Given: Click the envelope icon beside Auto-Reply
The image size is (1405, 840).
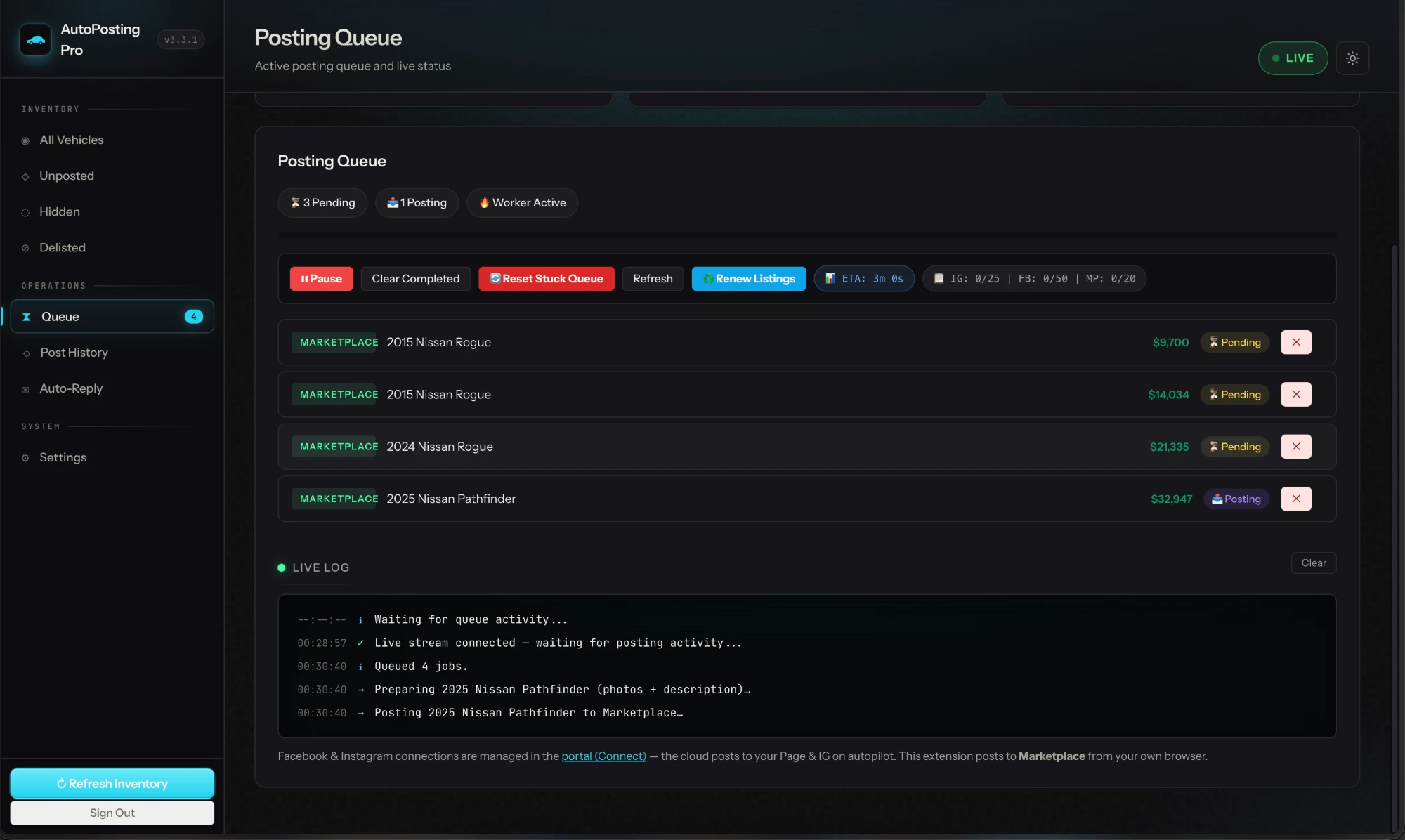Looking at the screenshot, I should tap(25, 389).
